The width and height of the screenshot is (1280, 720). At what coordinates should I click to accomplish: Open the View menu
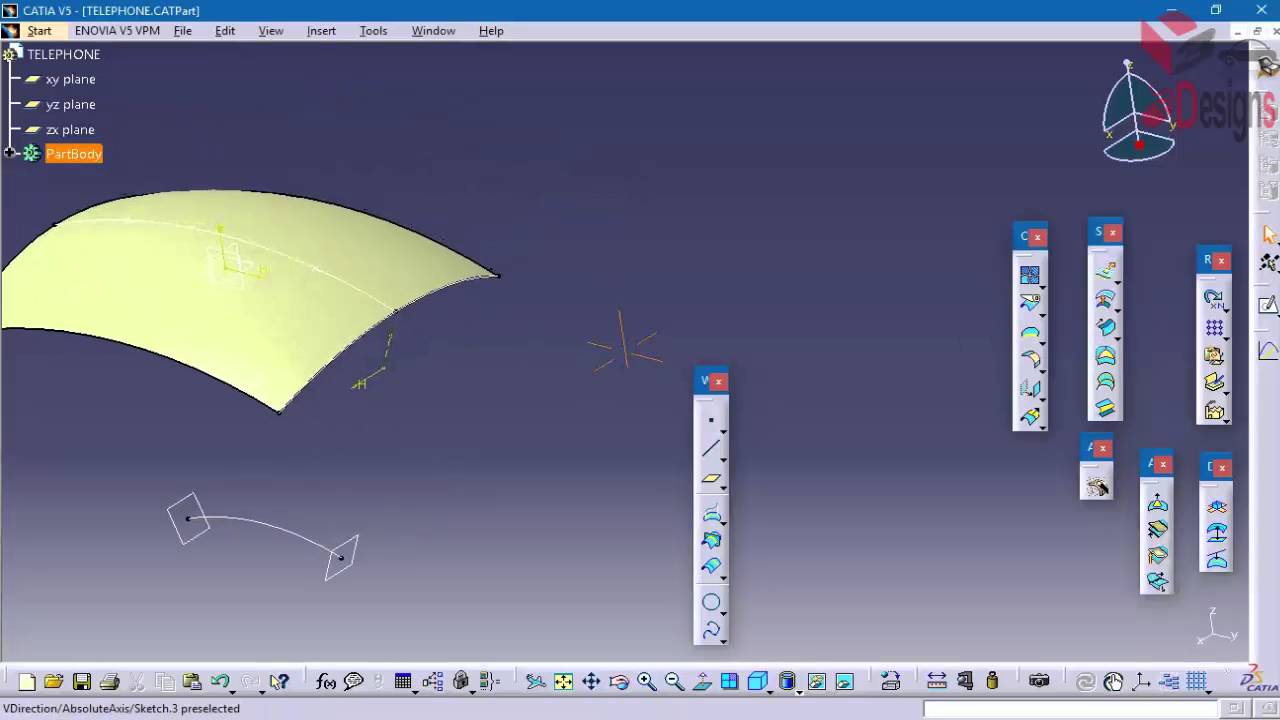point(271,31)
